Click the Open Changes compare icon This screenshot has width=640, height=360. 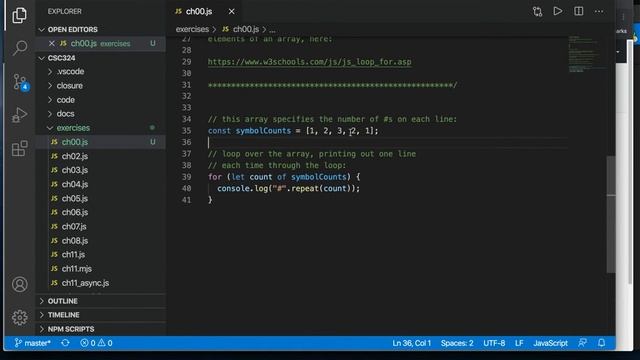[538, 11]
